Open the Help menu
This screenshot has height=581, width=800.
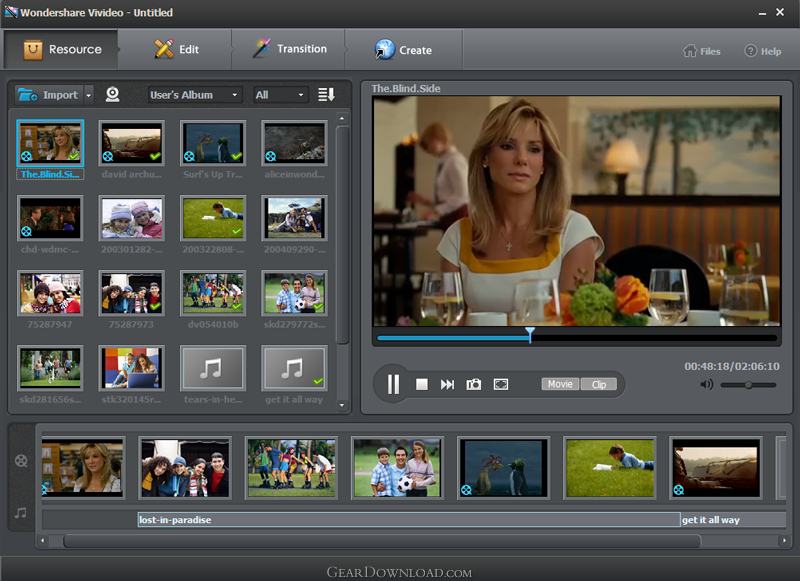click(763, 51)
